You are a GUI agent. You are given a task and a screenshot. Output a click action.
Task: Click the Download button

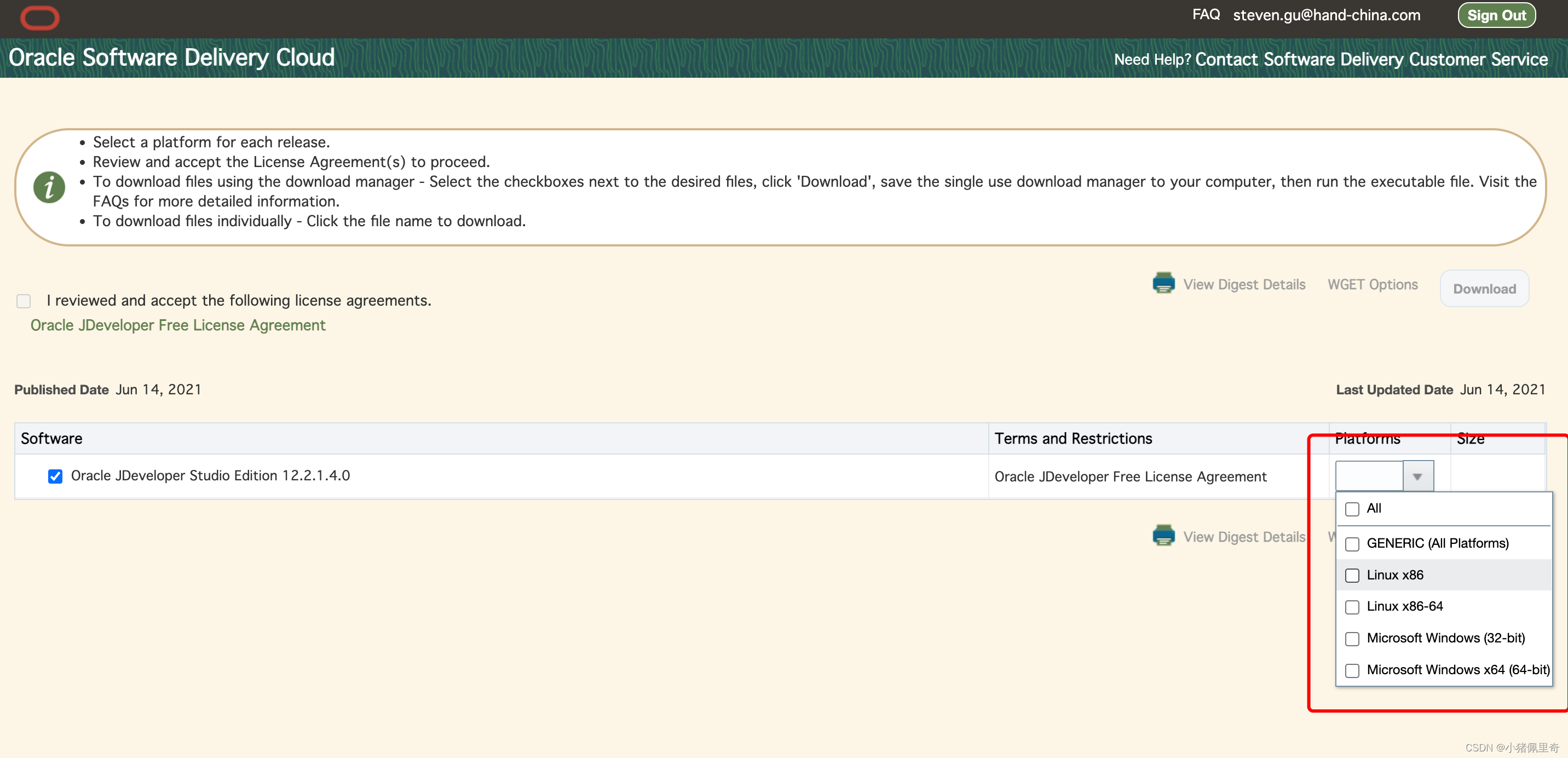point(1484,289)
